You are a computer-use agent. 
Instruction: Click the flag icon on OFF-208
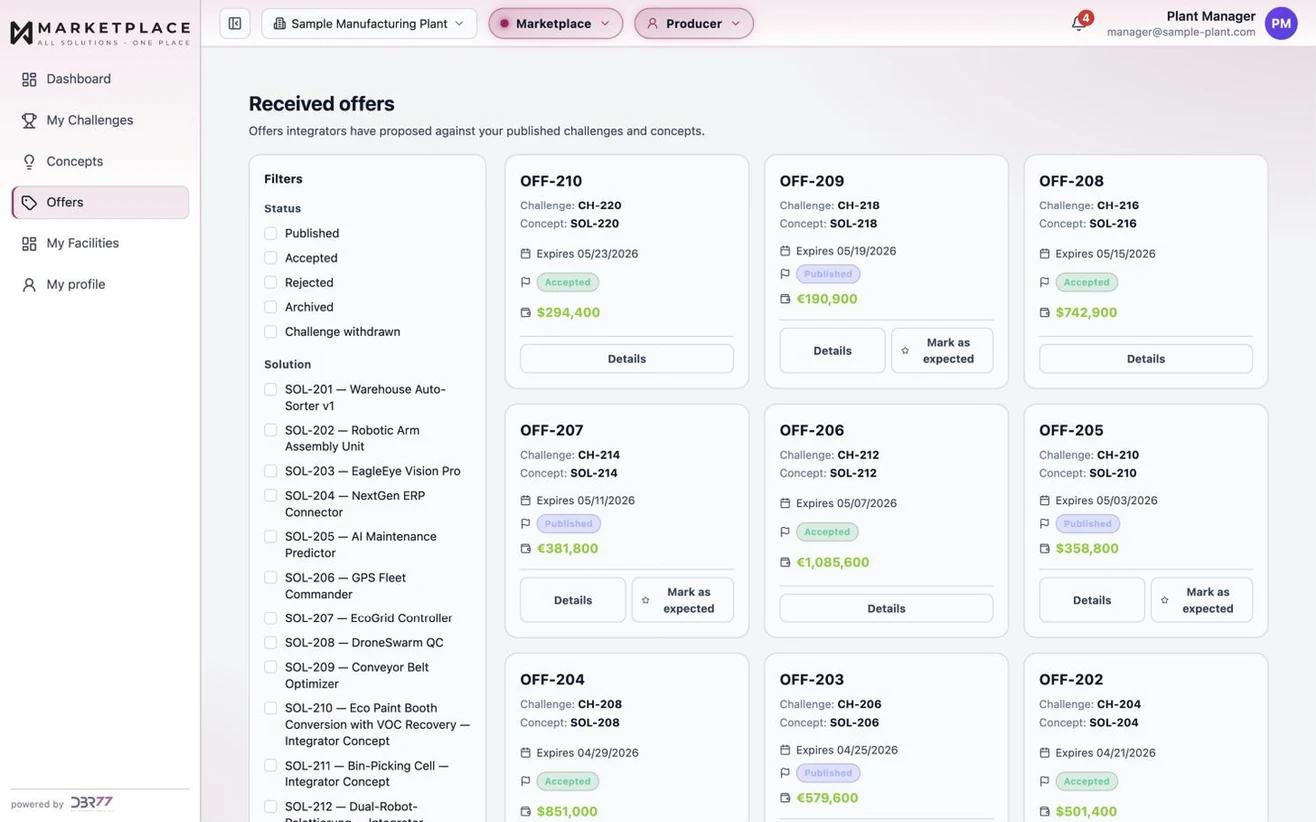[1045, 282]
